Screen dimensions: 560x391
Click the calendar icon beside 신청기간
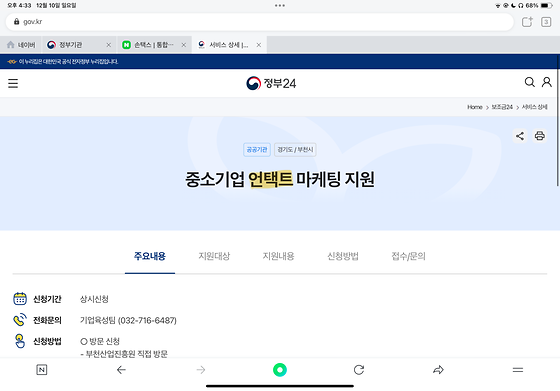(20, 299)
